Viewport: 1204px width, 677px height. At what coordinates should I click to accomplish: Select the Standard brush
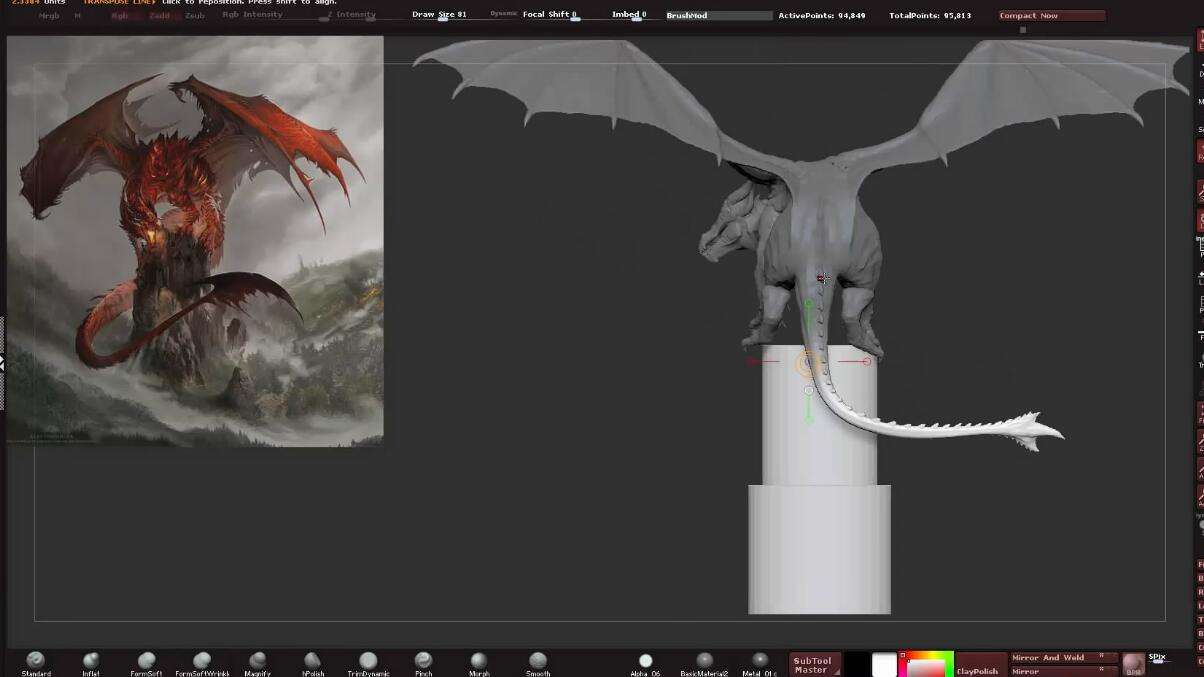pyautogui.click(x=36, y=661)
